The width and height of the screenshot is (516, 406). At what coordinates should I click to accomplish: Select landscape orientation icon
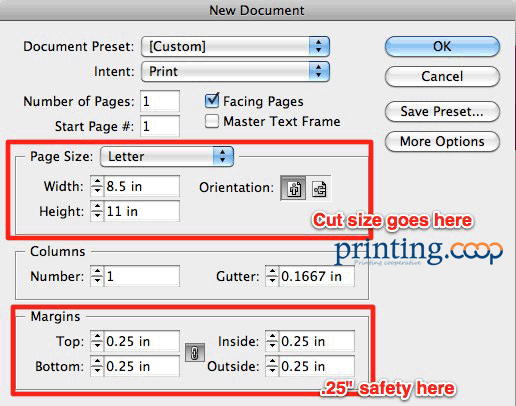pos(319,189)
